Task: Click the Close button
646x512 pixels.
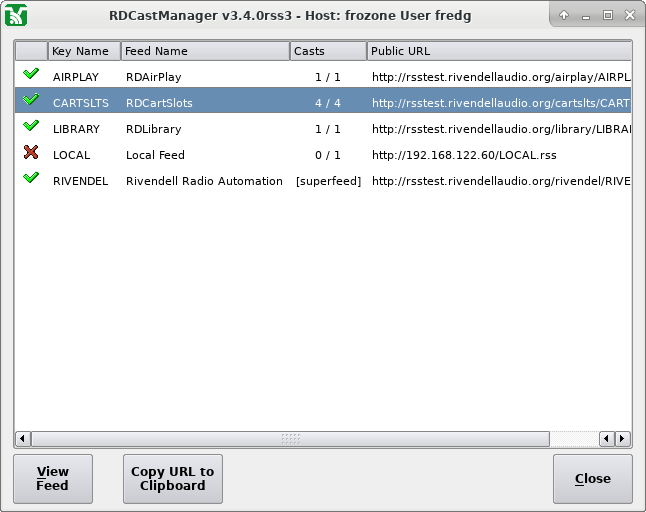Action: tap(592, 479)
